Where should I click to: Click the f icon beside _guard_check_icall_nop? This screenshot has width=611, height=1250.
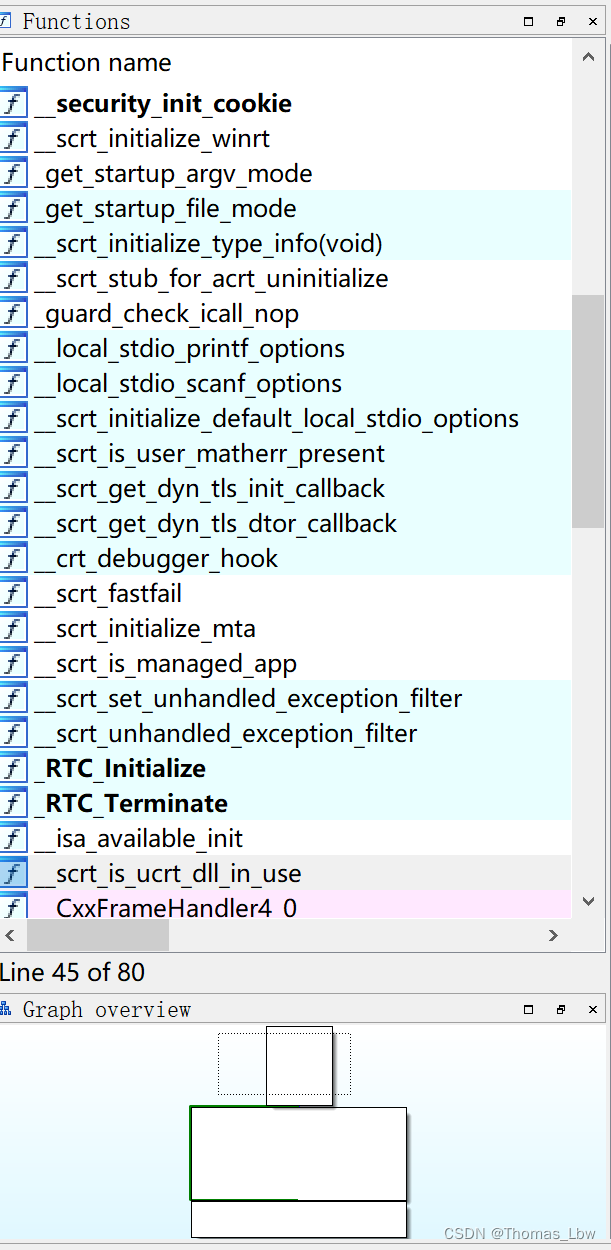tap(11, 313)
